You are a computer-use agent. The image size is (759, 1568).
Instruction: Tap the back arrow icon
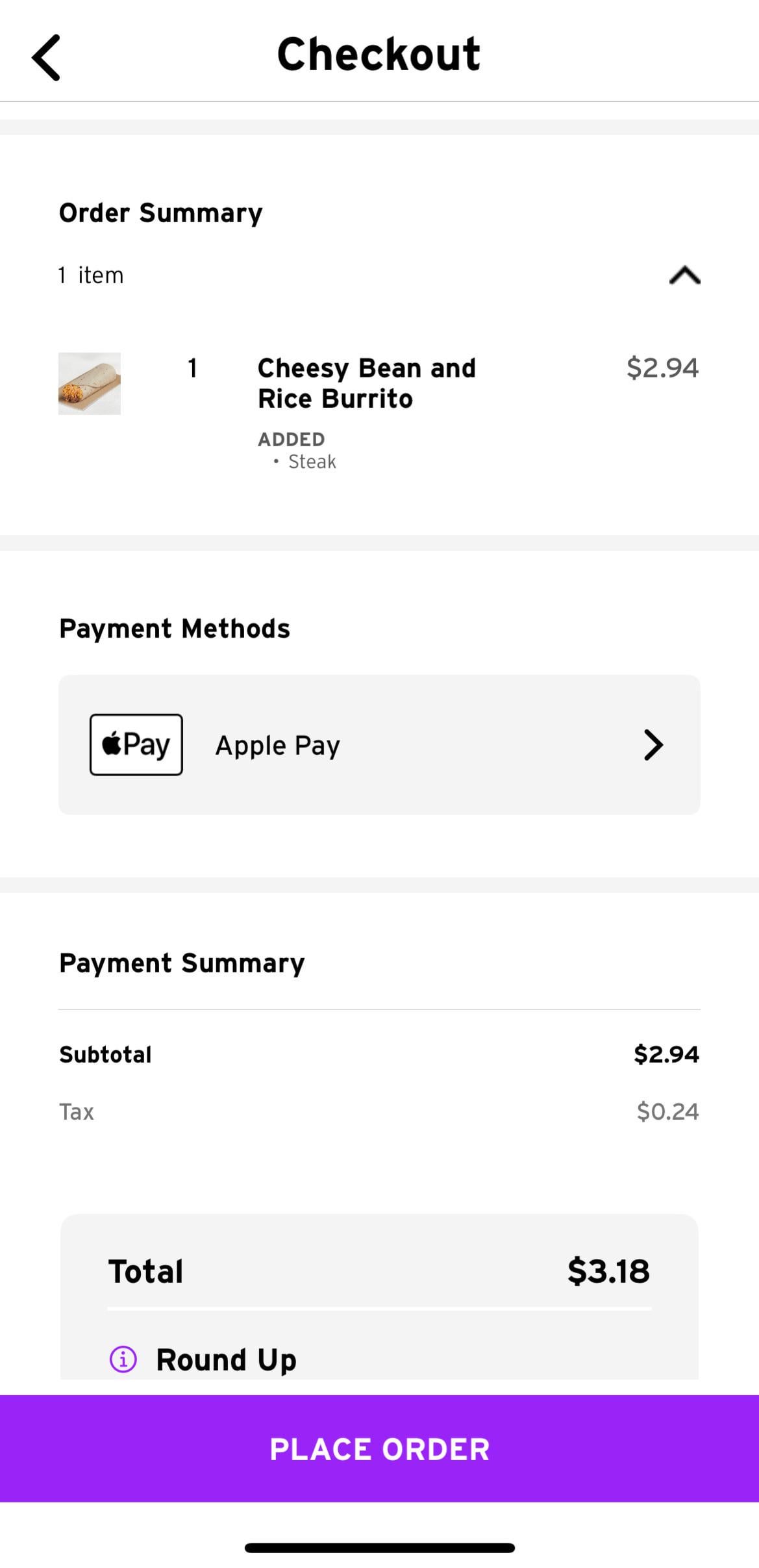(x=46, y=58)
